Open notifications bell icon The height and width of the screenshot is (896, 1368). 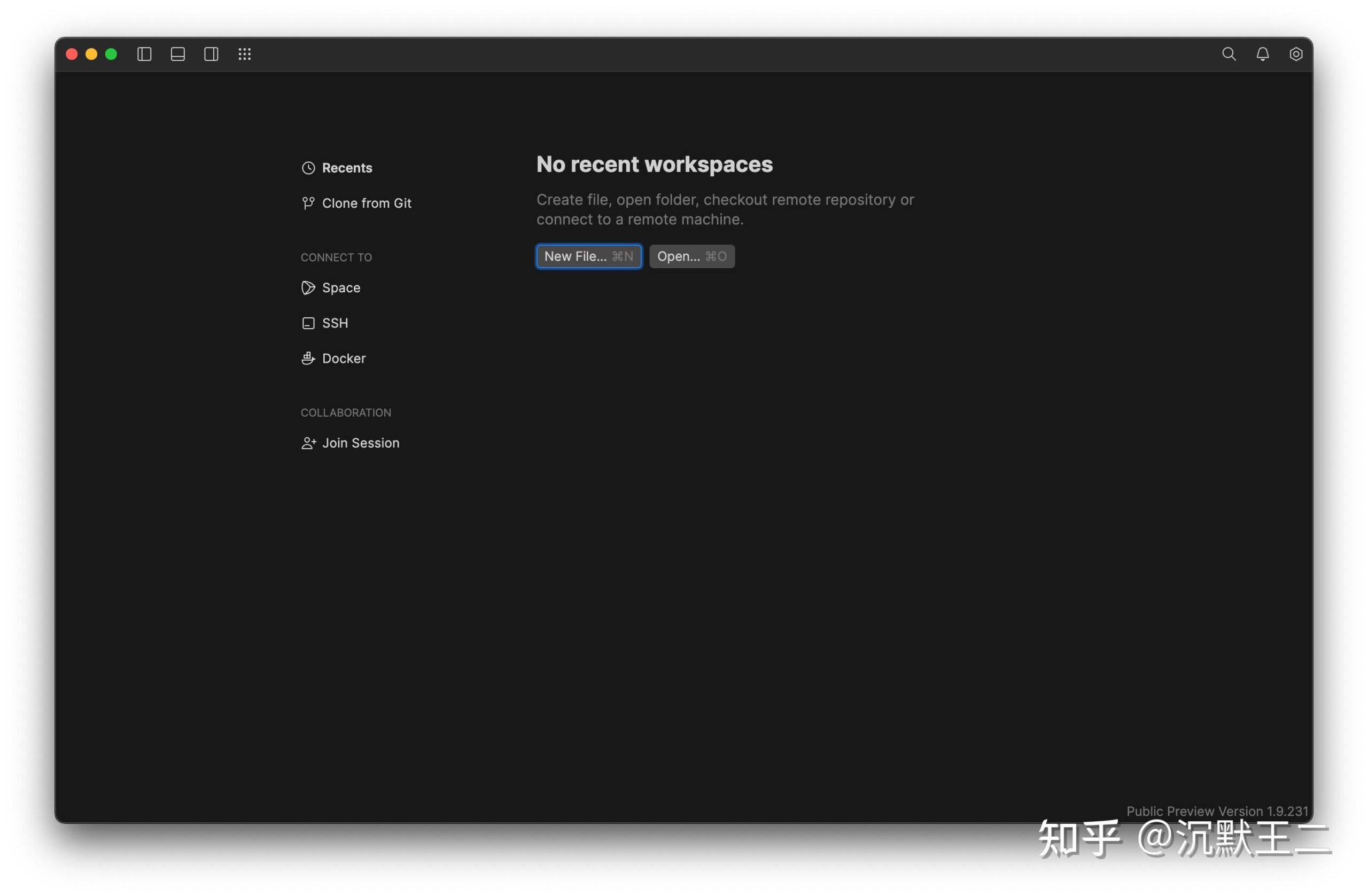pos(1262,54)
